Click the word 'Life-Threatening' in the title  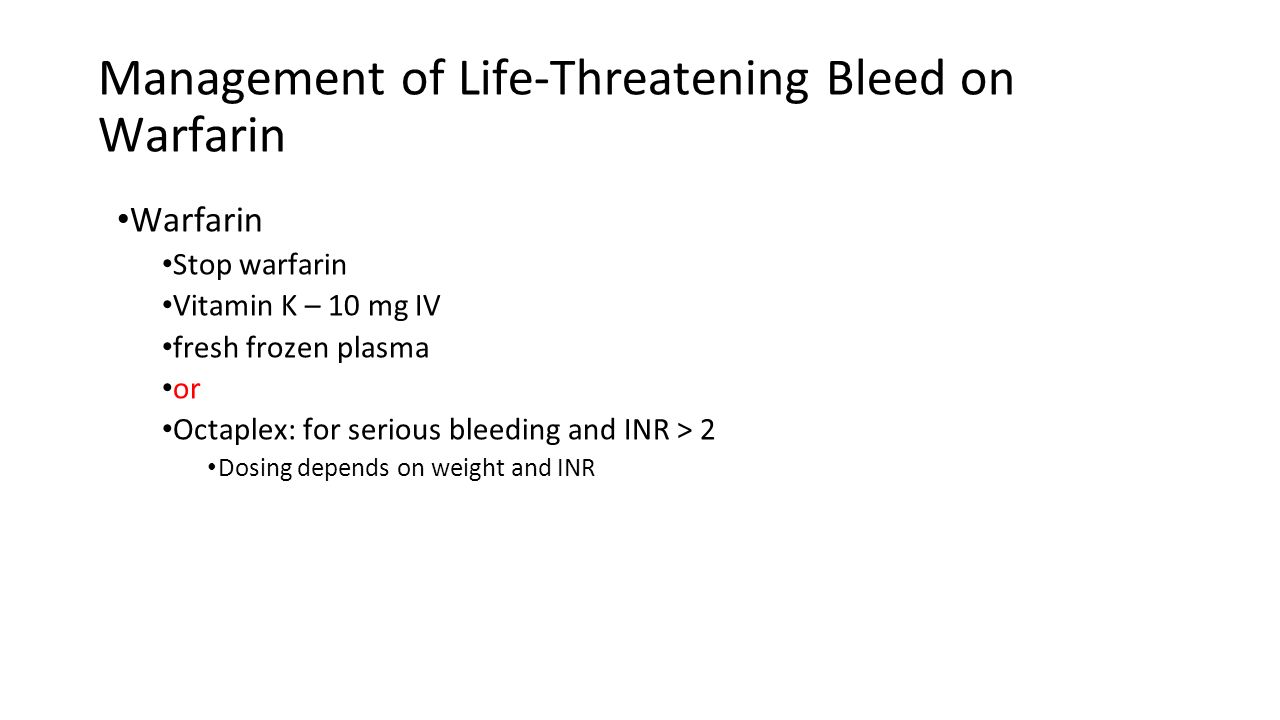[x=635, y=80]
